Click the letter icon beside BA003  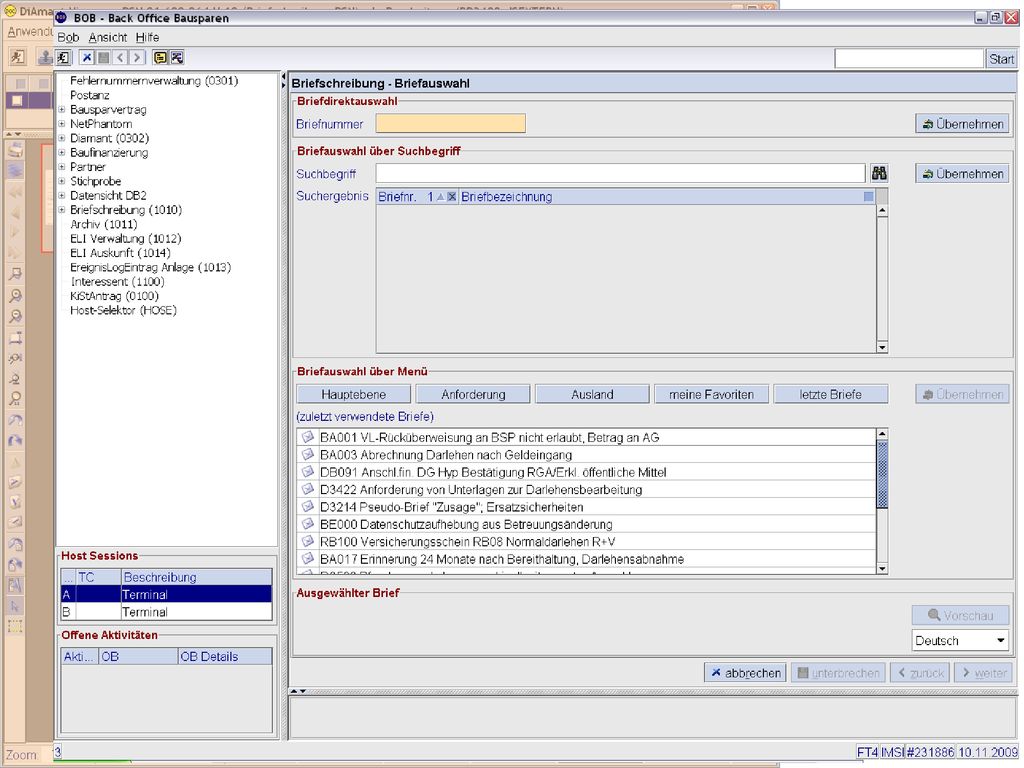pos(308,454)
